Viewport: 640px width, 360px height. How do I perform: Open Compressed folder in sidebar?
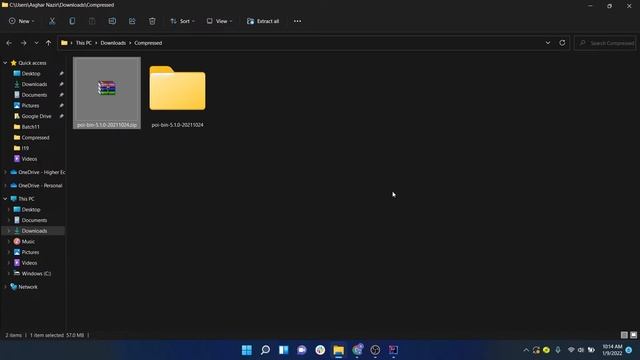pos(35,138)
